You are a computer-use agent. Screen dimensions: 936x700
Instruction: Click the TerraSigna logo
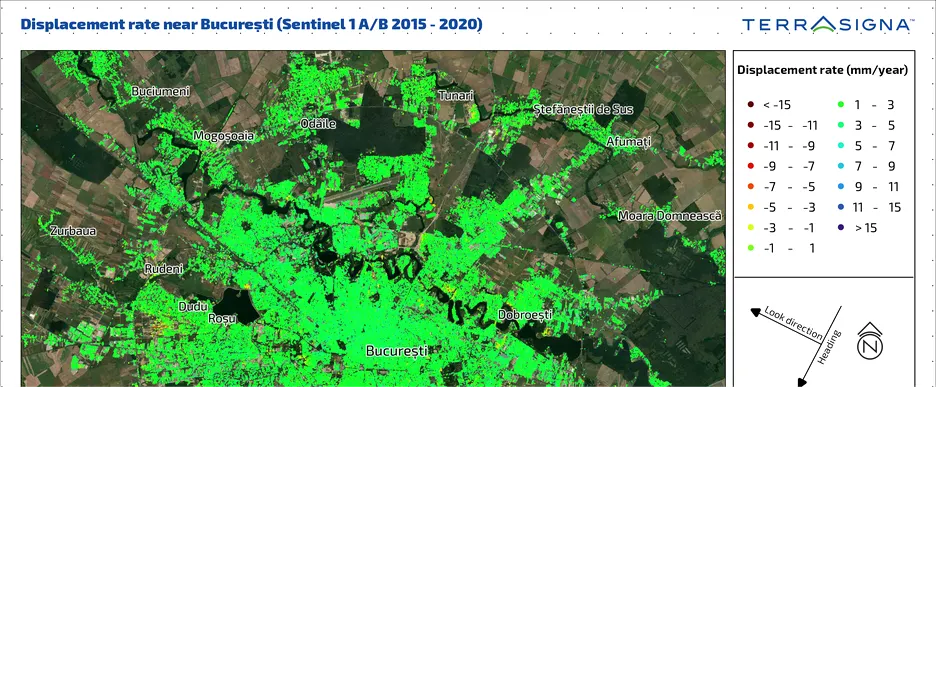[827, 24]
